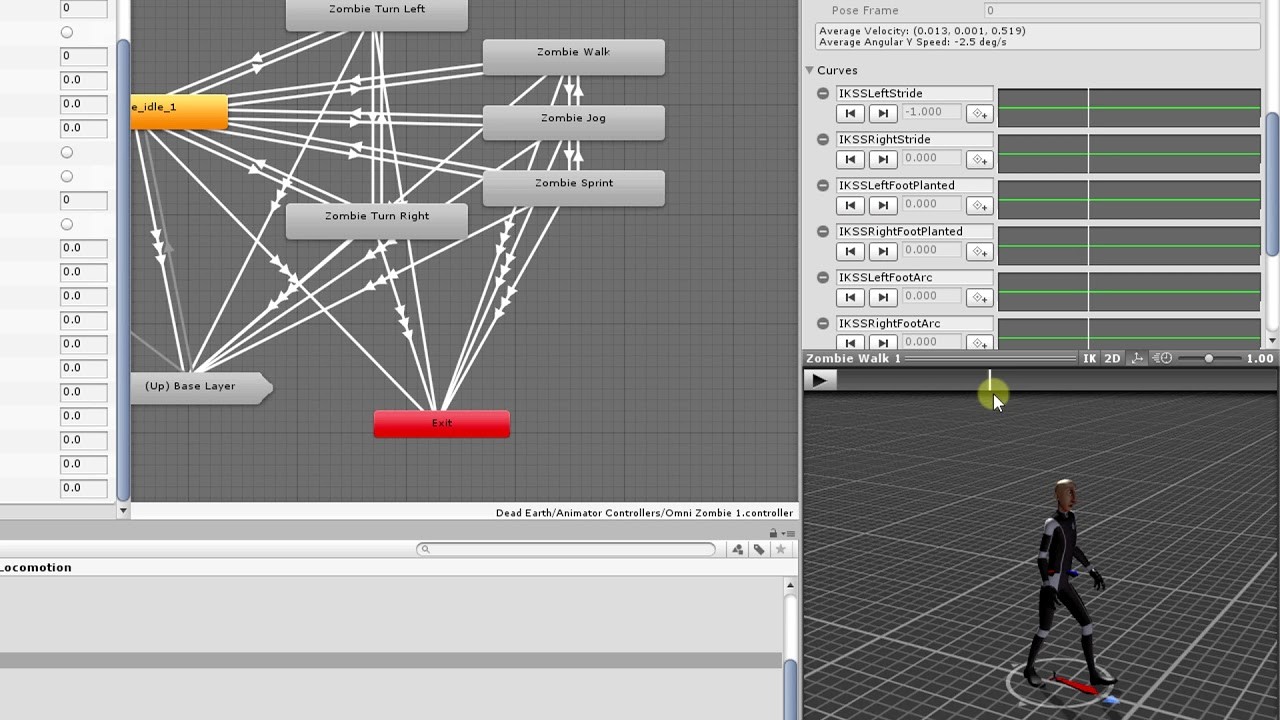Open the Project panel options menu
Screen dimensions: 1280x720
point(788,533)
